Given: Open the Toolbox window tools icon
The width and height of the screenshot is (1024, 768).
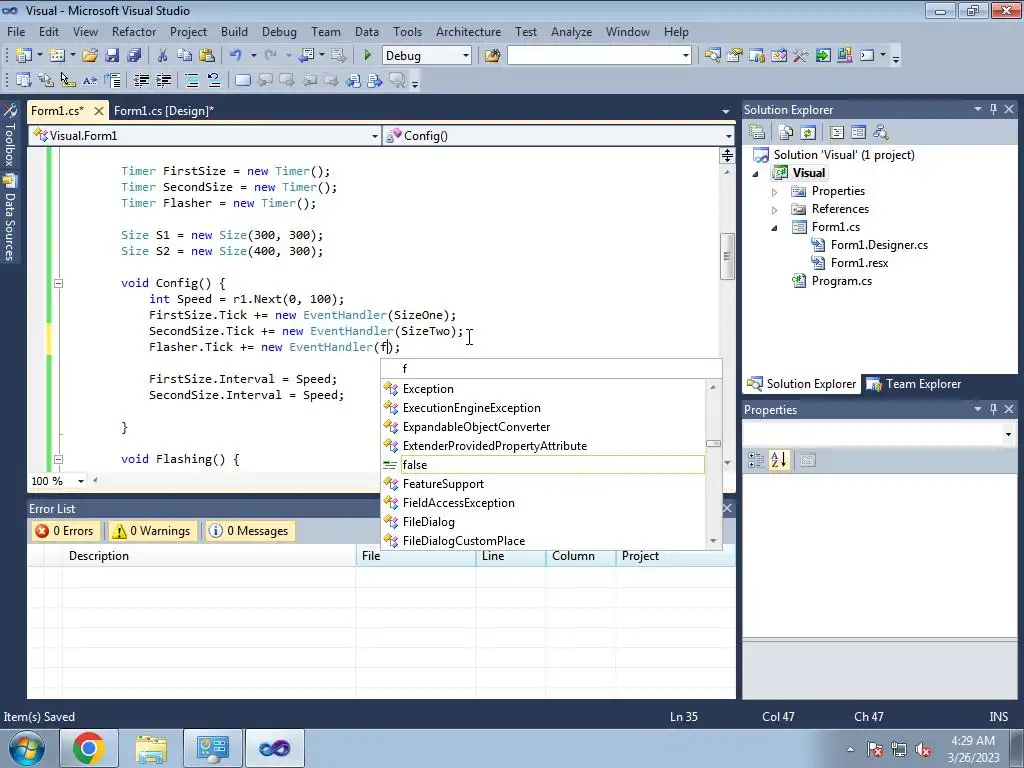Looking at the screenshot, I should (801, 56).
